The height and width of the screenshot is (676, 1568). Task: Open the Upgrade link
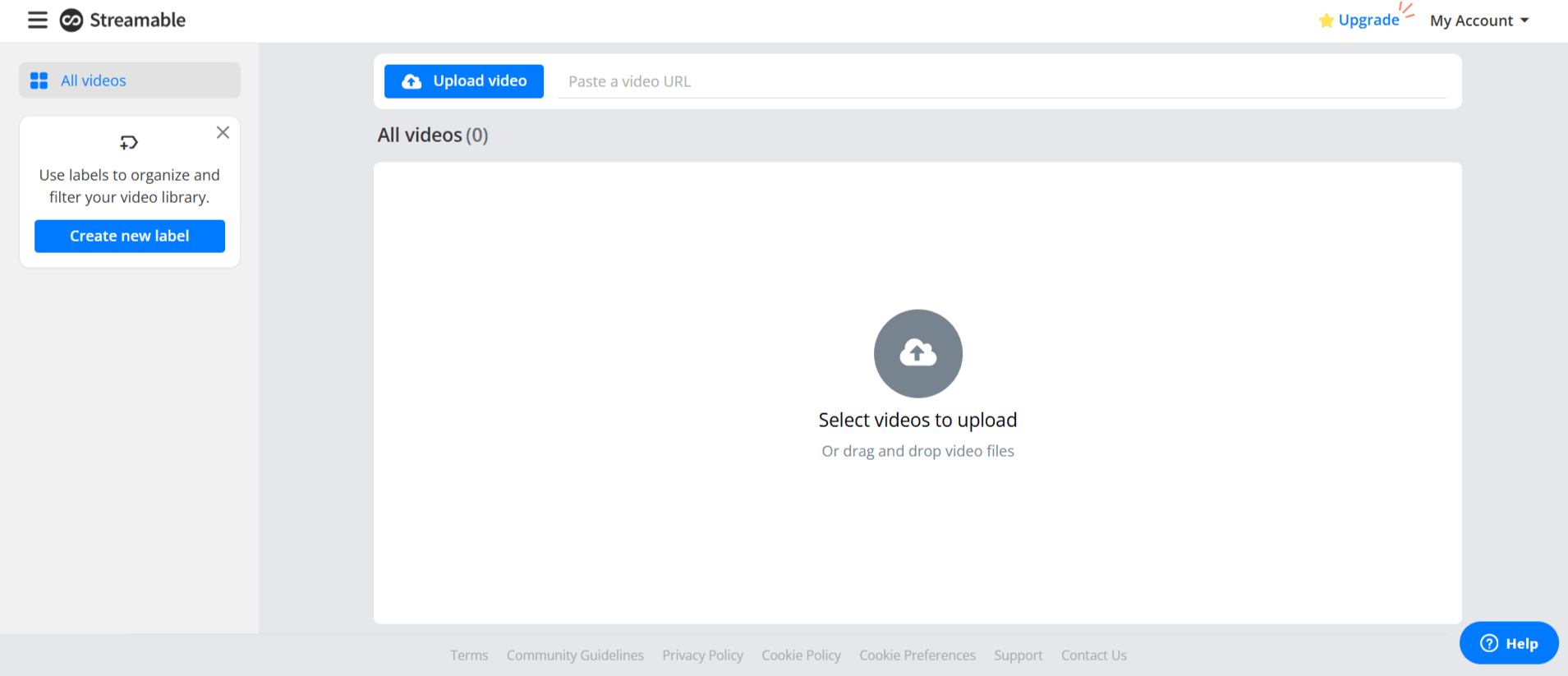[1368, 21]
